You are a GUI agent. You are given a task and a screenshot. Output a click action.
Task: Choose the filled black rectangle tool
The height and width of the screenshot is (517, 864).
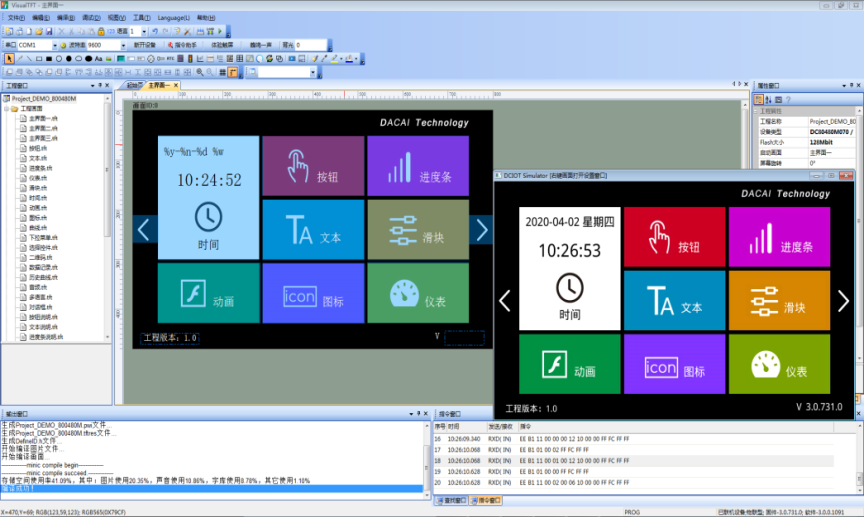49,58
